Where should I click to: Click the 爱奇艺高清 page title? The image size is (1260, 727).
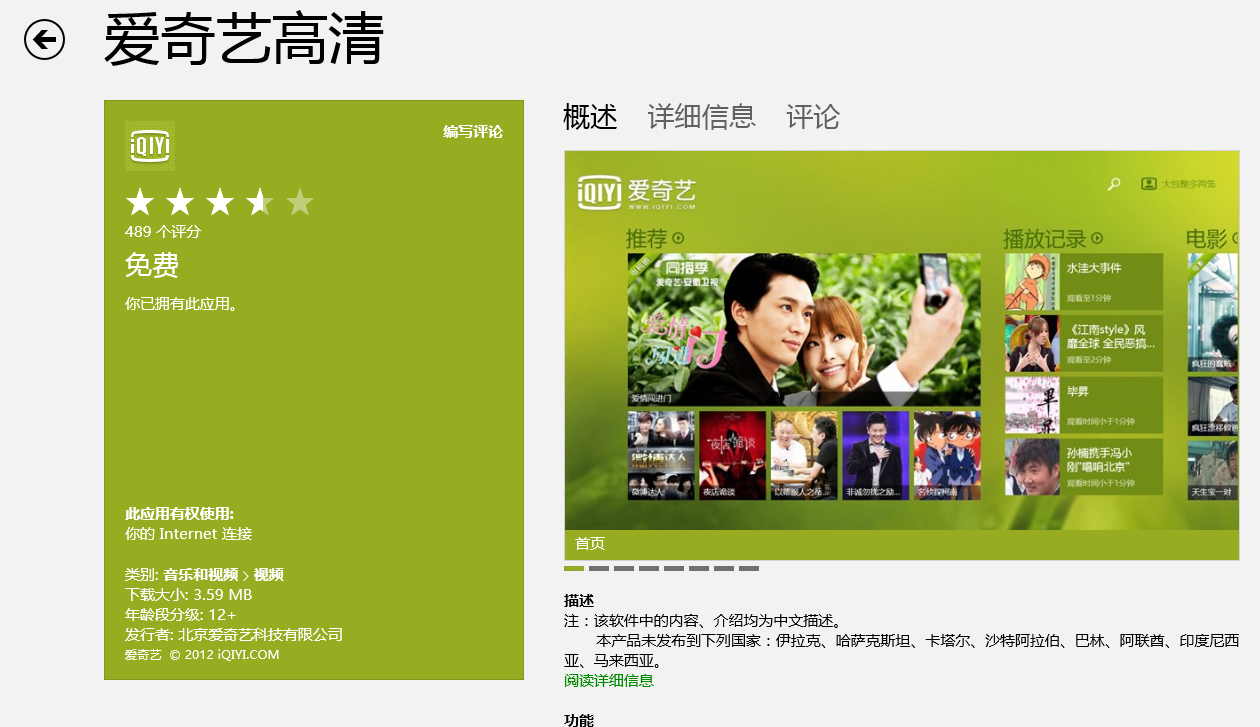coord(244,41)
